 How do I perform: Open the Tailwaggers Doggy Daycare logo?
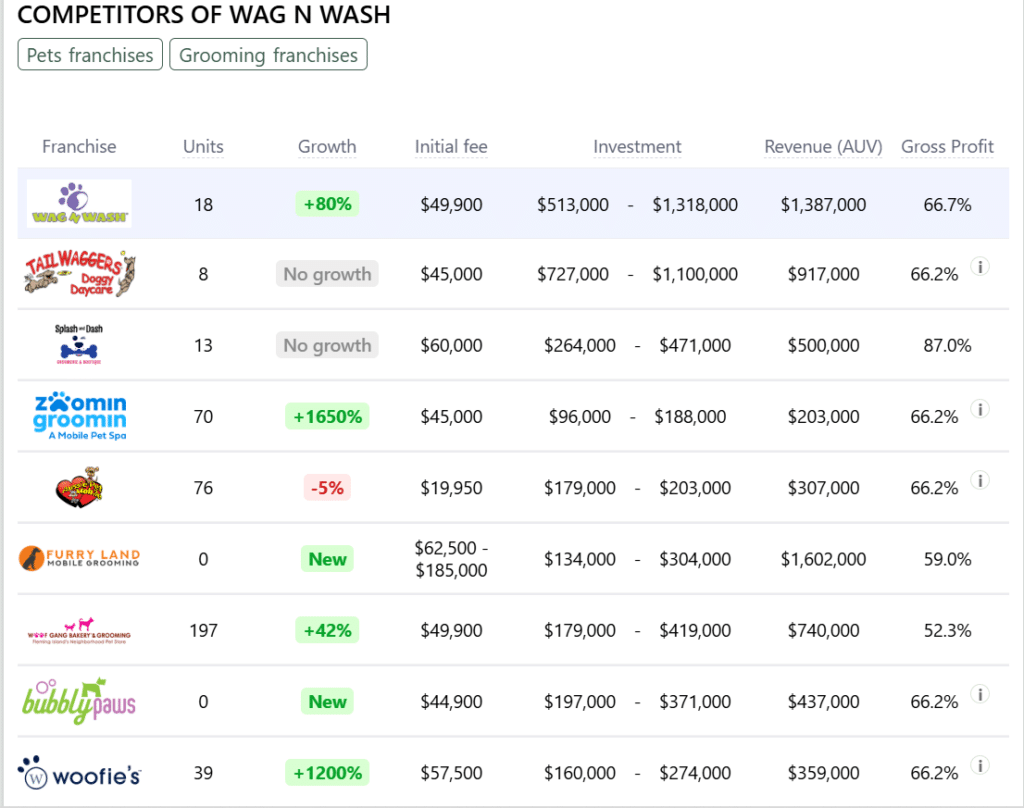[79, 274]
